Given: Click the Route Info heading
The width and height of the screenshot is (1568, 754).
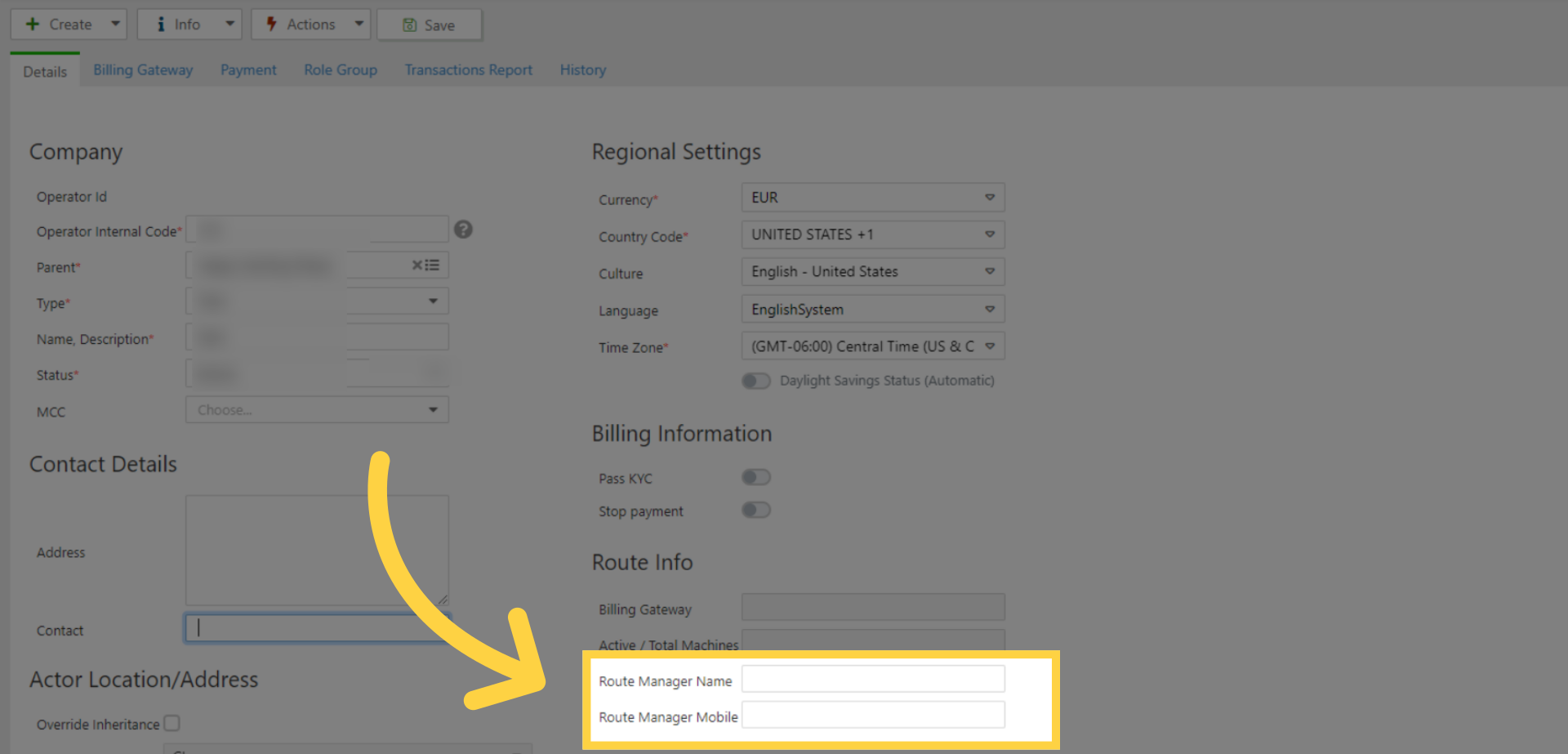Looking at the screenshot, I should coord(642,562).
